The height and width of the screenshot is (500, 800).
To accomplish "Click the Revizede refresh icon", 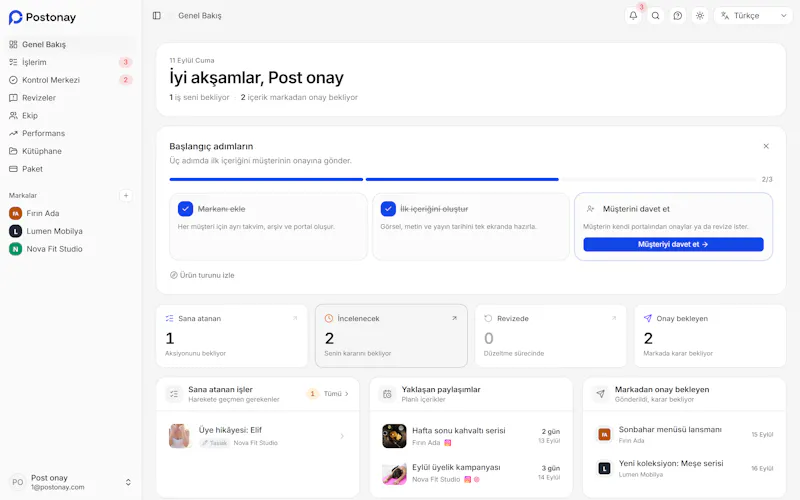I will (488, 318).
